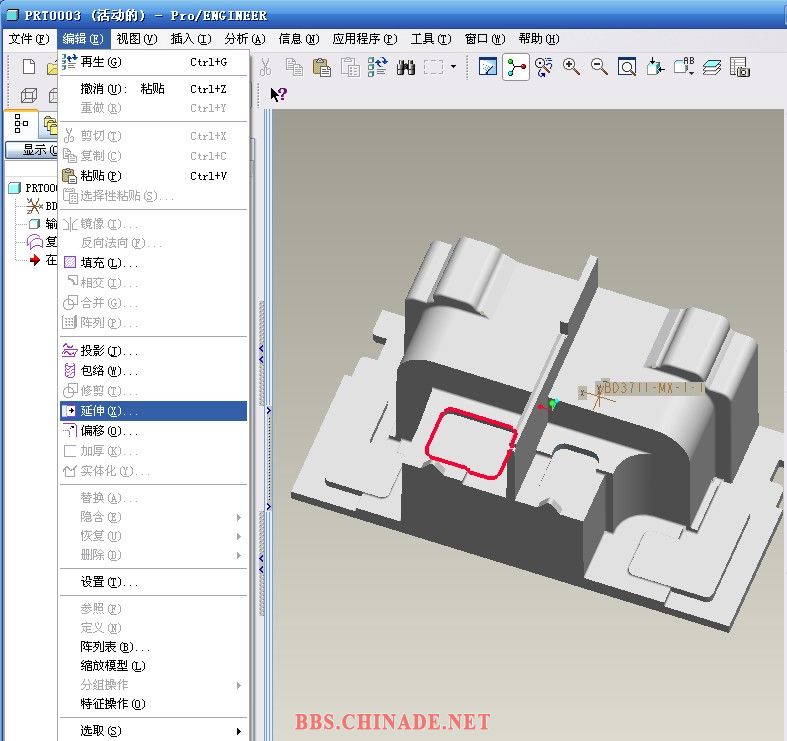This screenshot has height=741, width=787.
Task: Click the refit model icon
Action: click(x=627, y=67)
